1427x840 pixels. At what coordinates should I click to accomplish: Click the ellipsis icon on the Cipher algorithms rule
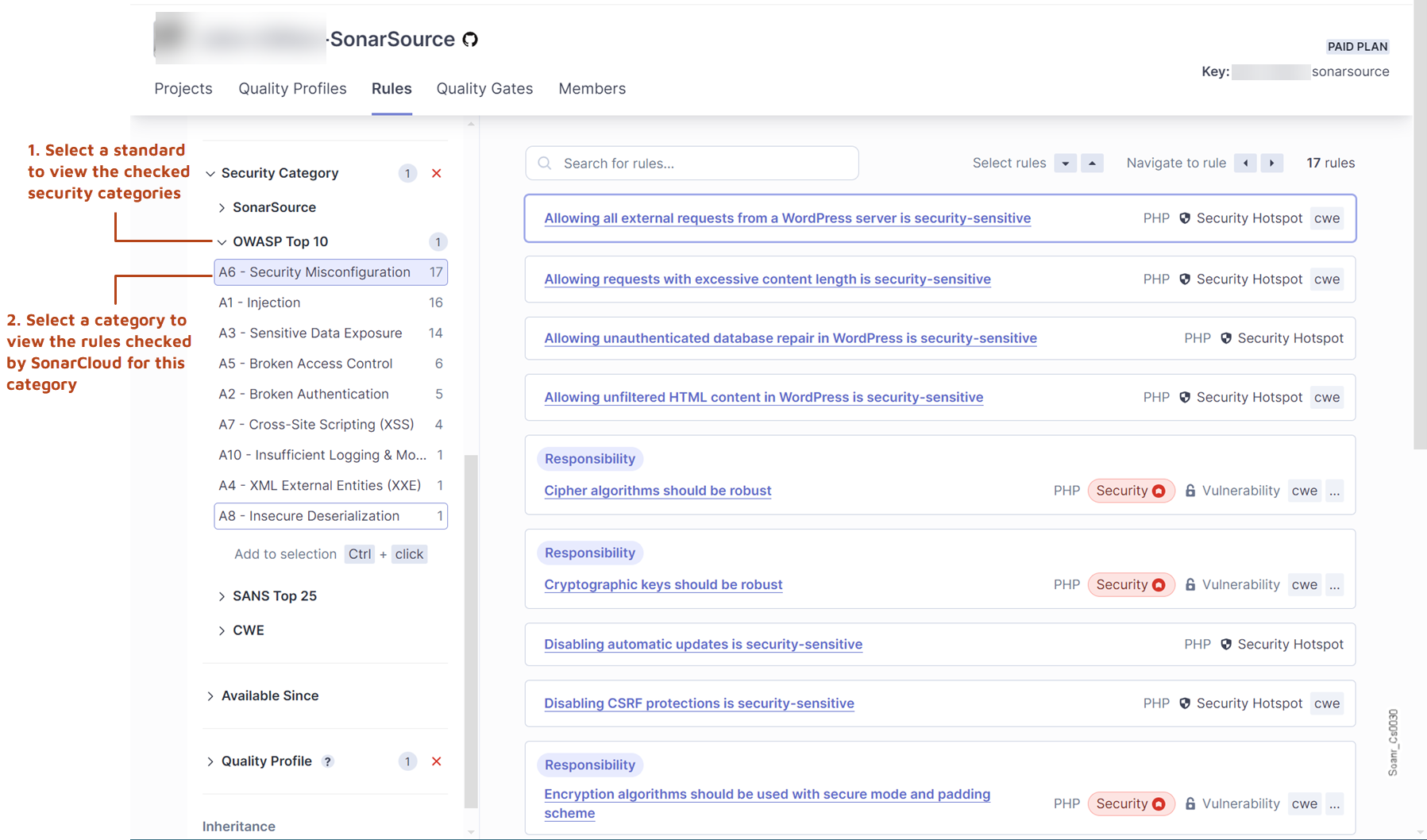1335,491
